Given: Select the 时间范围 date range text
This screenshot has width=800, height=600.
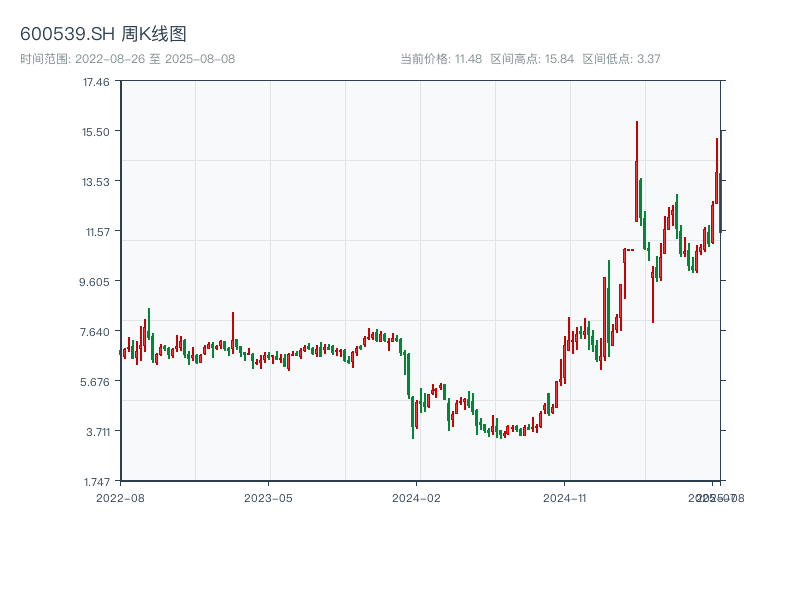Looking at the screenshot, I should 127,59.
